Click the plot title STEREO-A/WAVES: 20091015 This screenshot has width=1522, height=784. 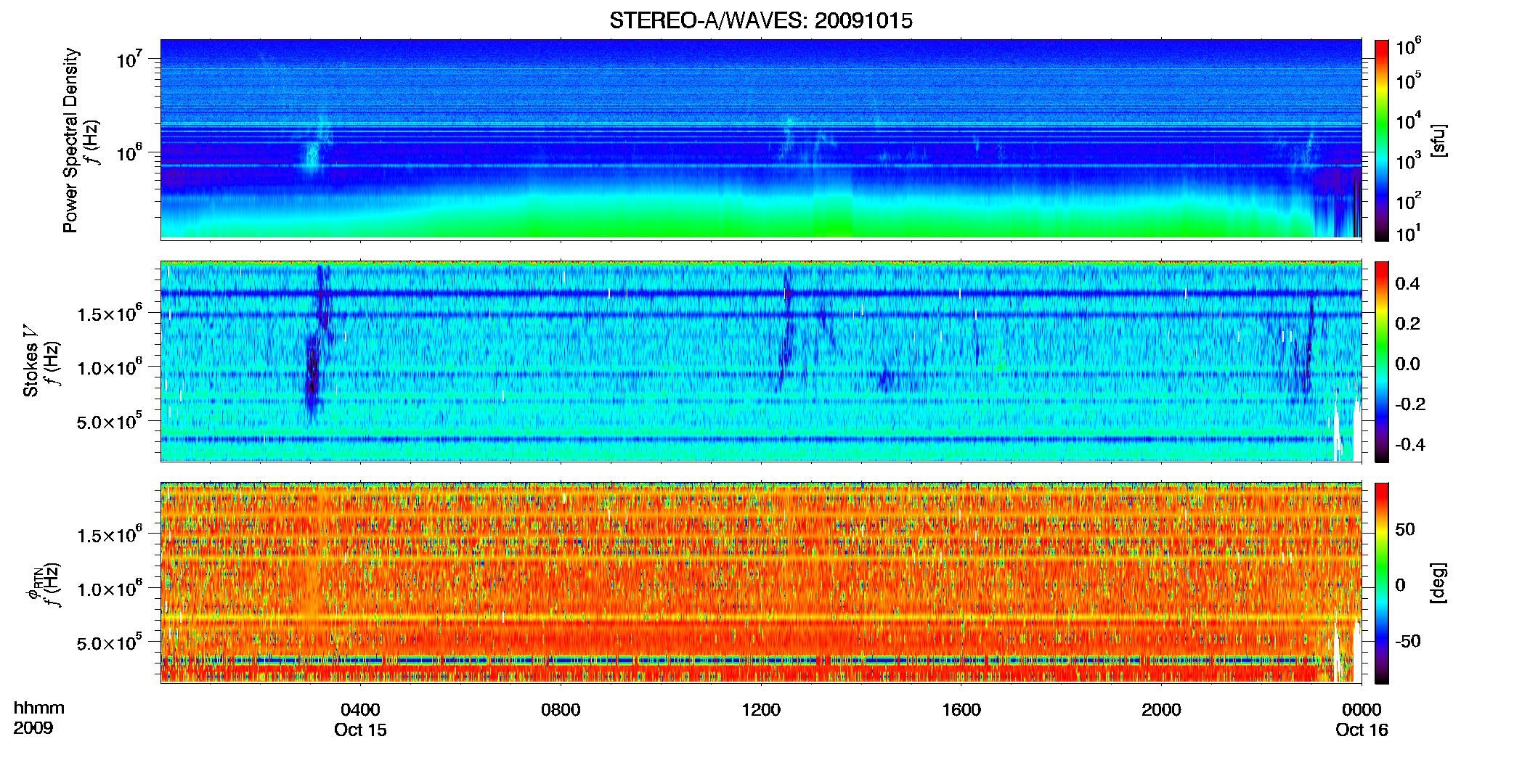(761, 21)
